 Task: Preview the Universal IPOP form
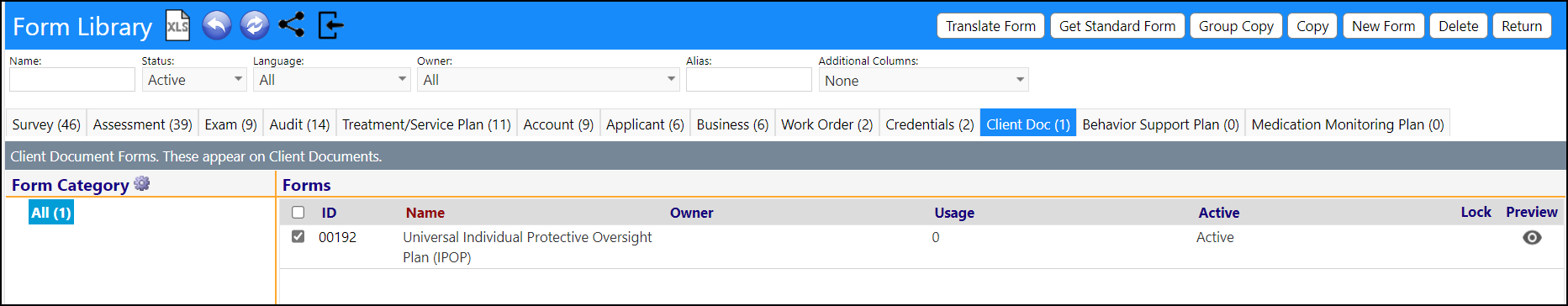1532,238
